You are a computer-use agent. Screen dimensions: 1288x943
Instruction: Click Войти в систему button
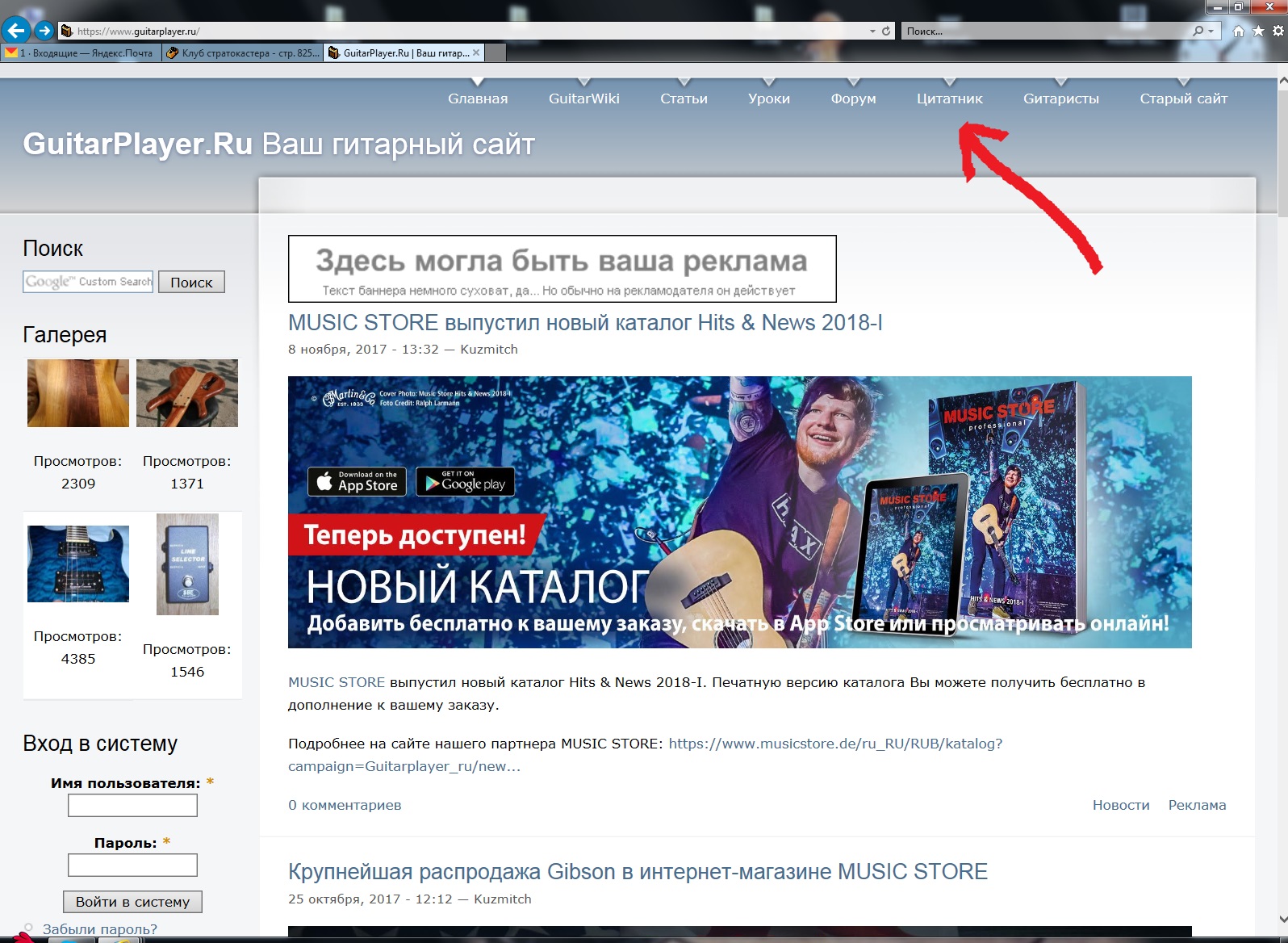coord(132,902)
